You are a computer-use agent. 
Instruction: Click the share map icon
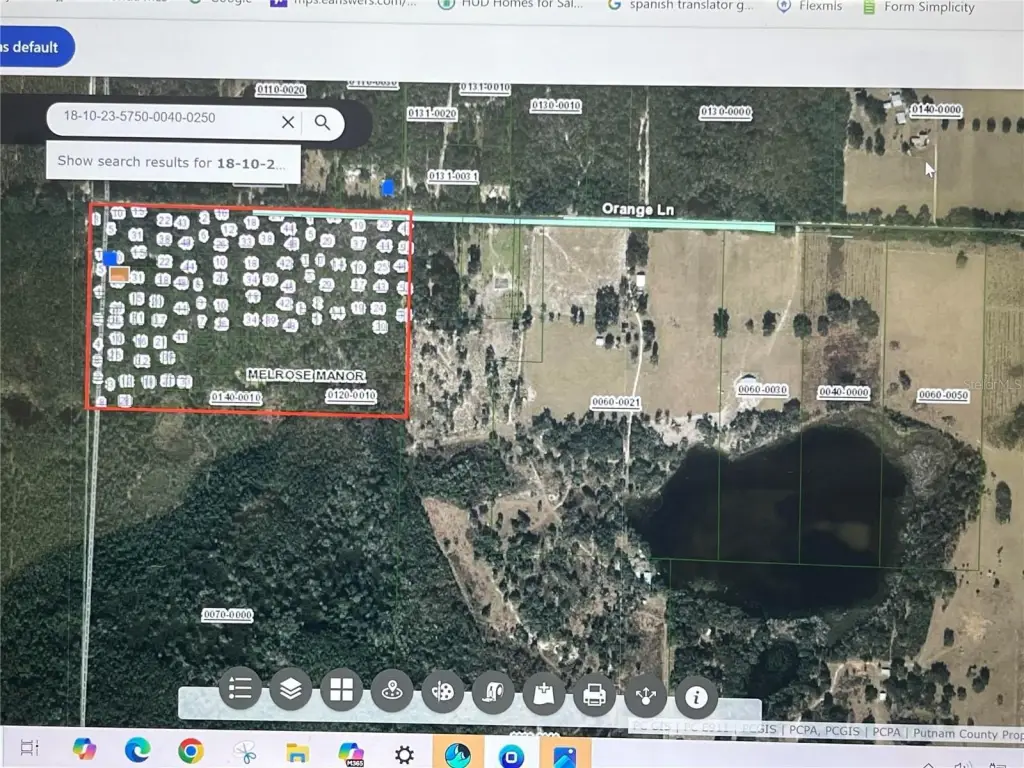click(645, 695)
